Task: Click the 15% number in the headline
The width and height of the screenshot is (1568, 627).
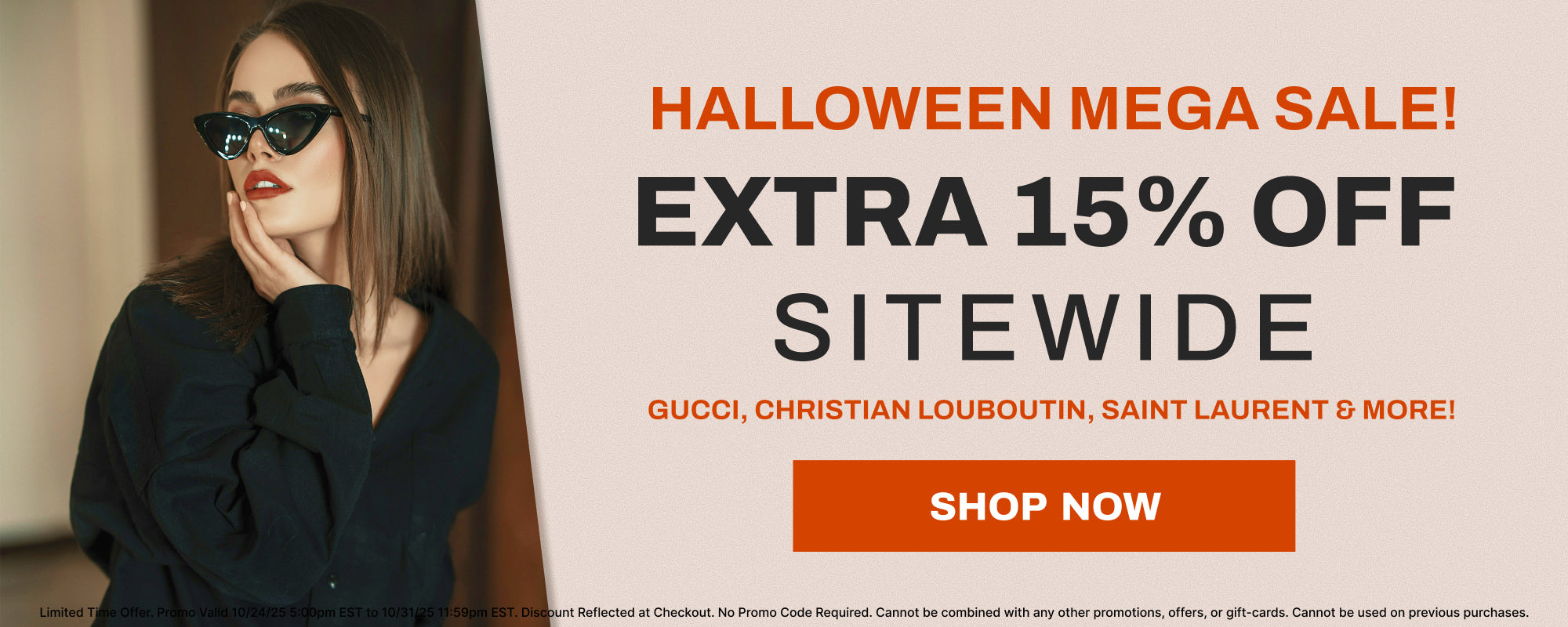Action: 1120,212
